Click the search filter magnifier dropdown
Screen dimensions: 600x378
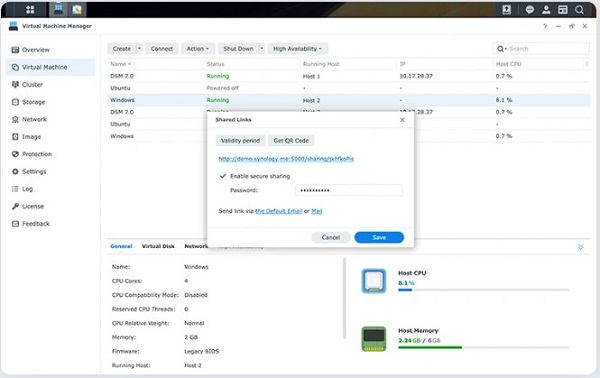click(x=502, y=49)
